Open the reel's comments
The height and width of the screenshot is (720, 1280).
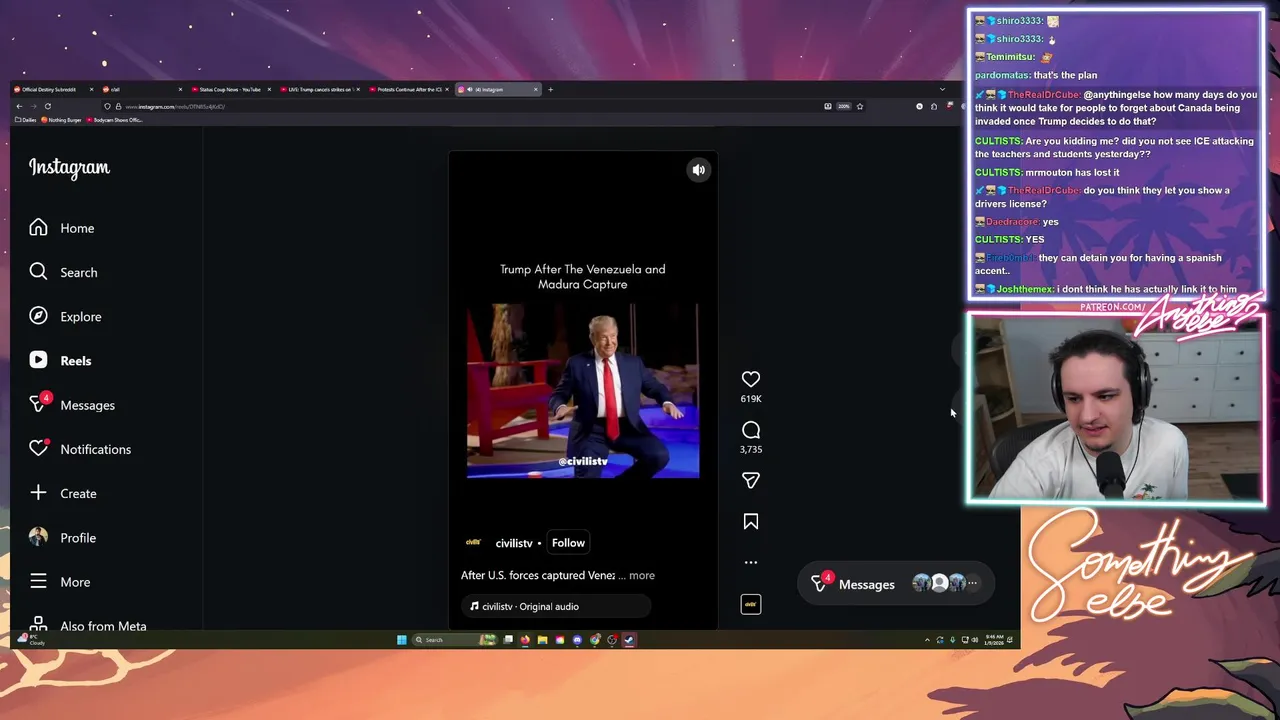(x=751, y=430)
